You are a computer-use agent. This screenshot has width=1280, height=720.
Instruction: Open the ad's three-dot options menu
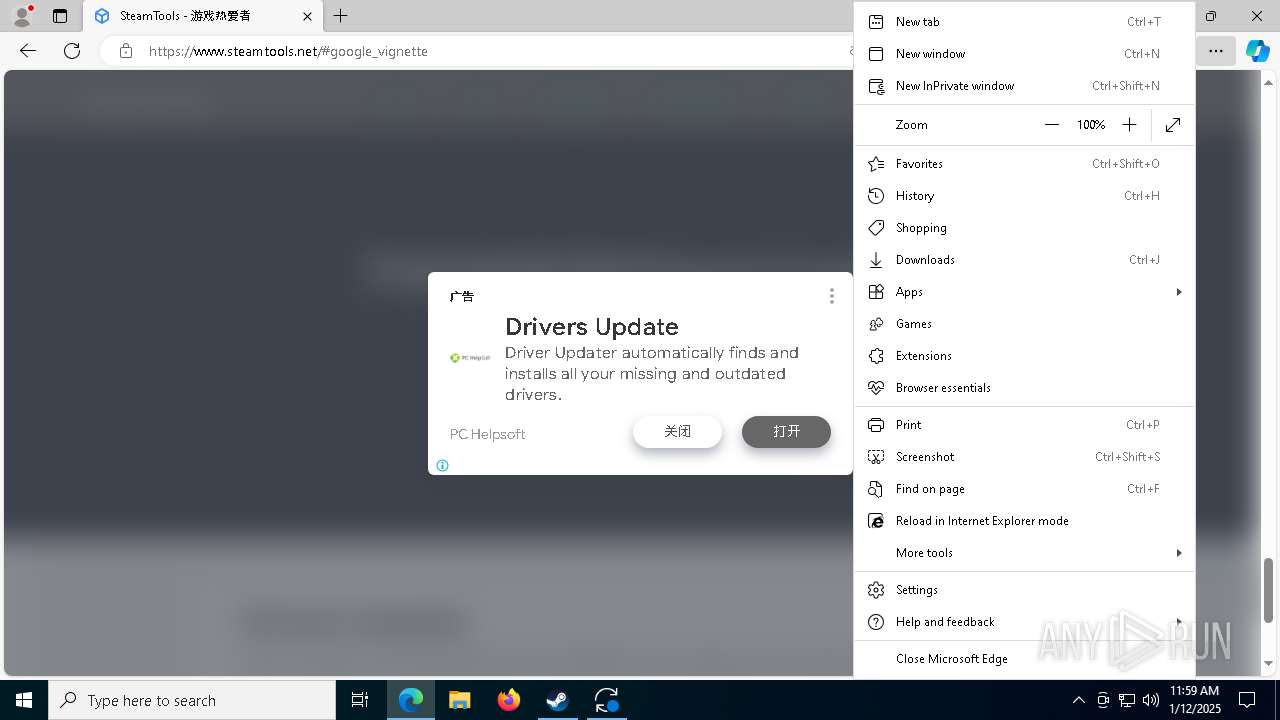831,296
